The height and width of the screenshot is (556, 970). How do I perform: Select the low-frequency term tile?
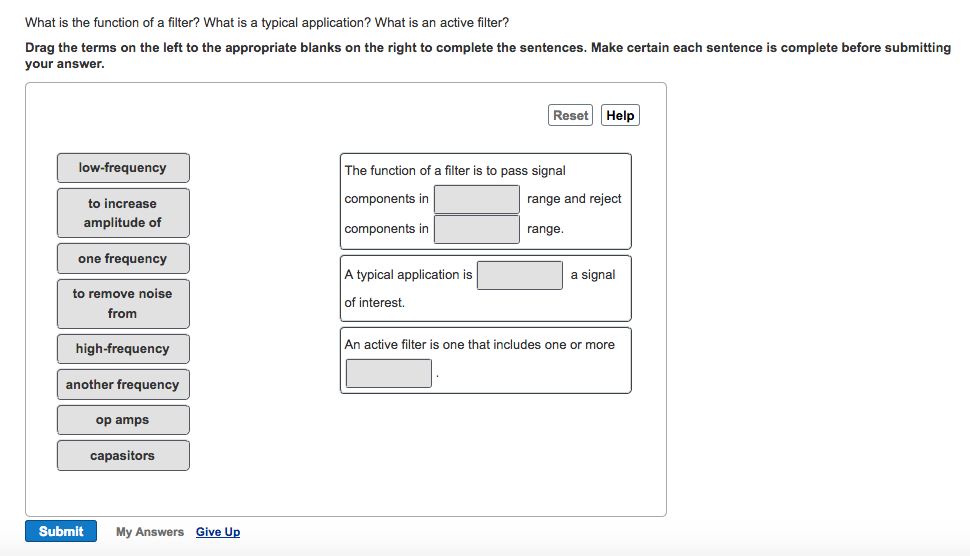[x=123, y=168]
